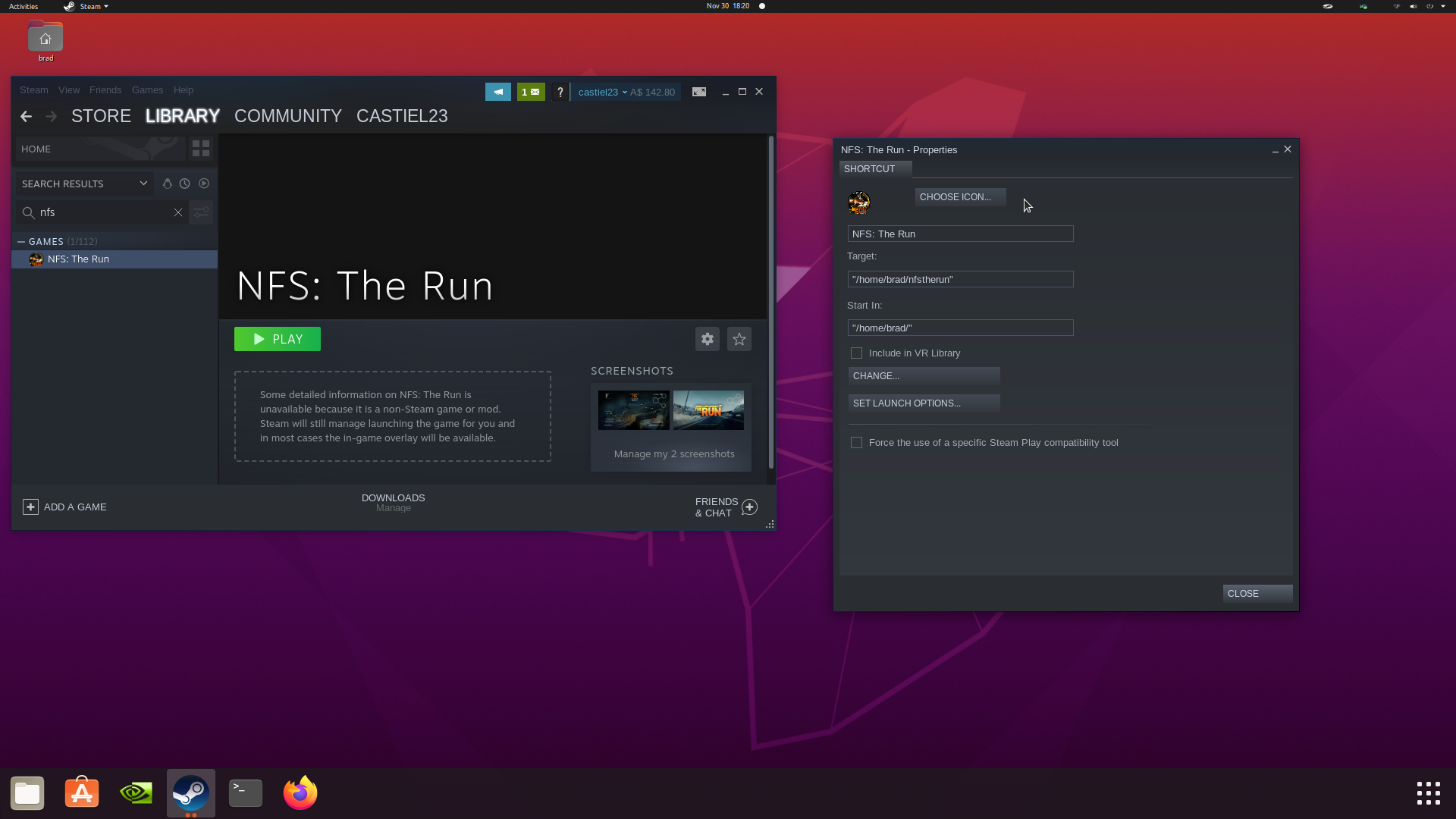Click the Steam library grid view icon
The height and width of the screenshot is (819, 1456).
[200, 149]
